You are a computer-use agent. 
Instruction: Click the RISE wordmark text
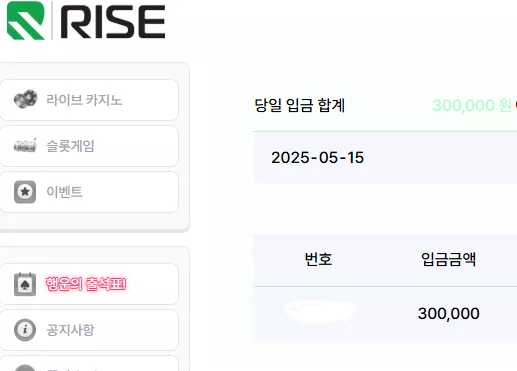point(113,22)
